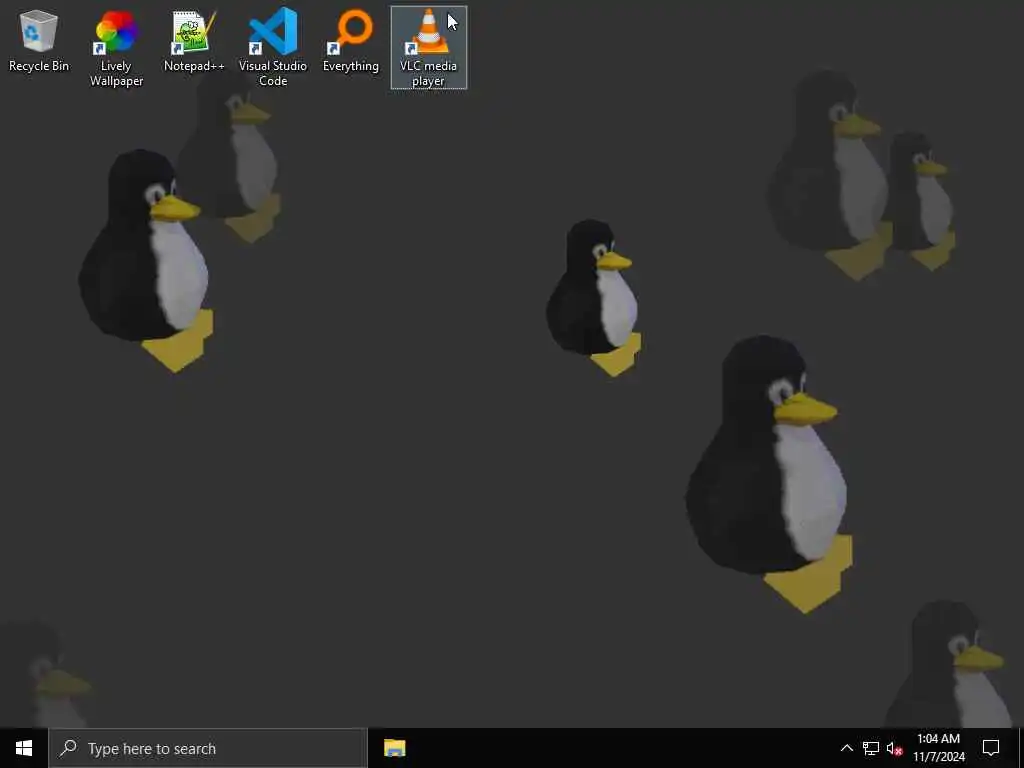
Task: Select the Recycle Bin desktop icon
Action: [39, 40]
